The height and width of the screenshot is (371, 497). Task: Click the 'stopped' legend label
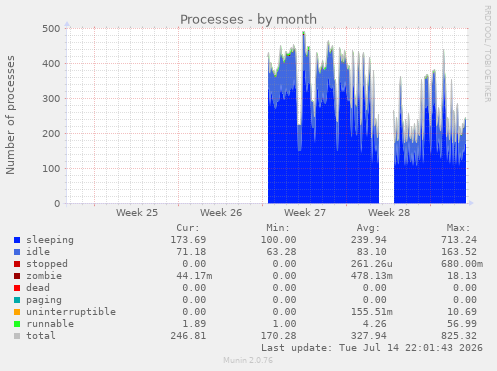pos(47,264)
